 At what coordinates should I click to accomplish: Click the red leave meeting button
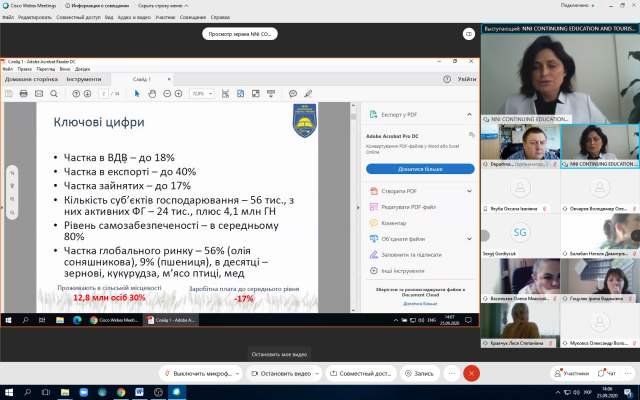click(471, 373)
